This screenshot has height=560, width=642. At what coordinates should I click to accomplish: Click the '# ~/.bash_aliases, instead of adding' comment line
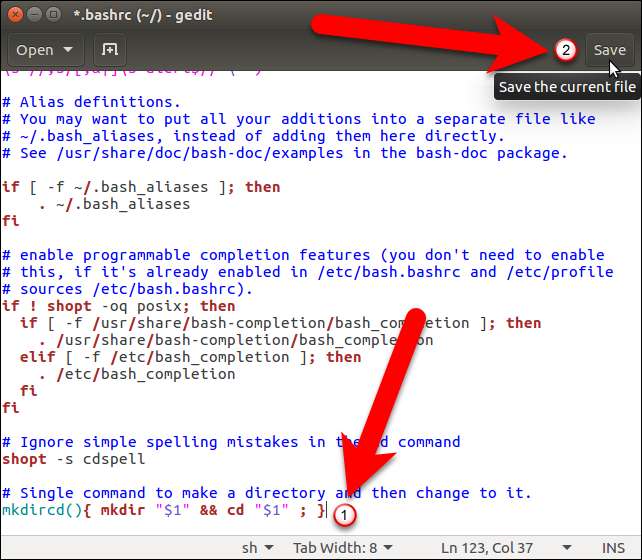coord(253,136)
